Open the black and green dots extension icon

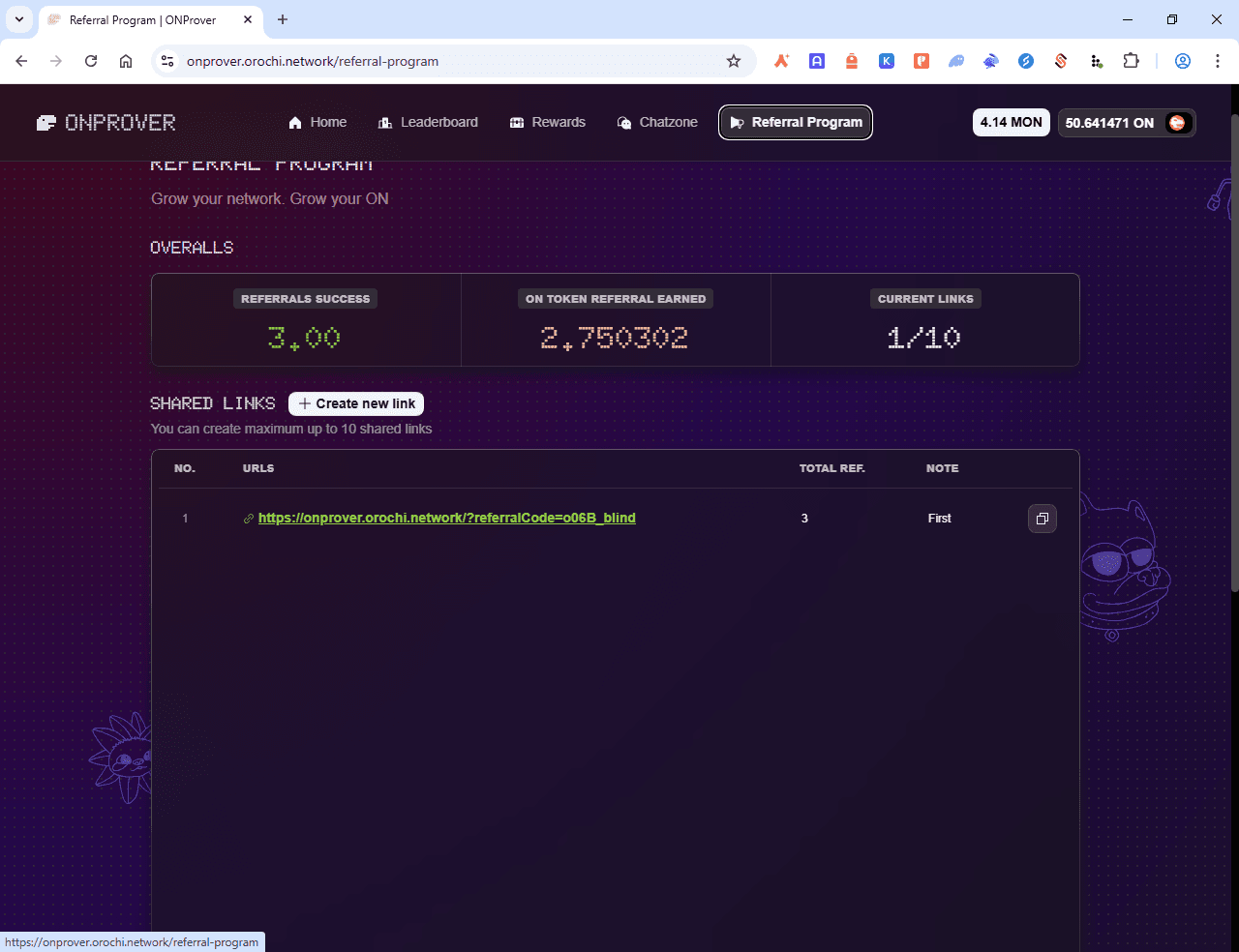(x=1096, y=61)
